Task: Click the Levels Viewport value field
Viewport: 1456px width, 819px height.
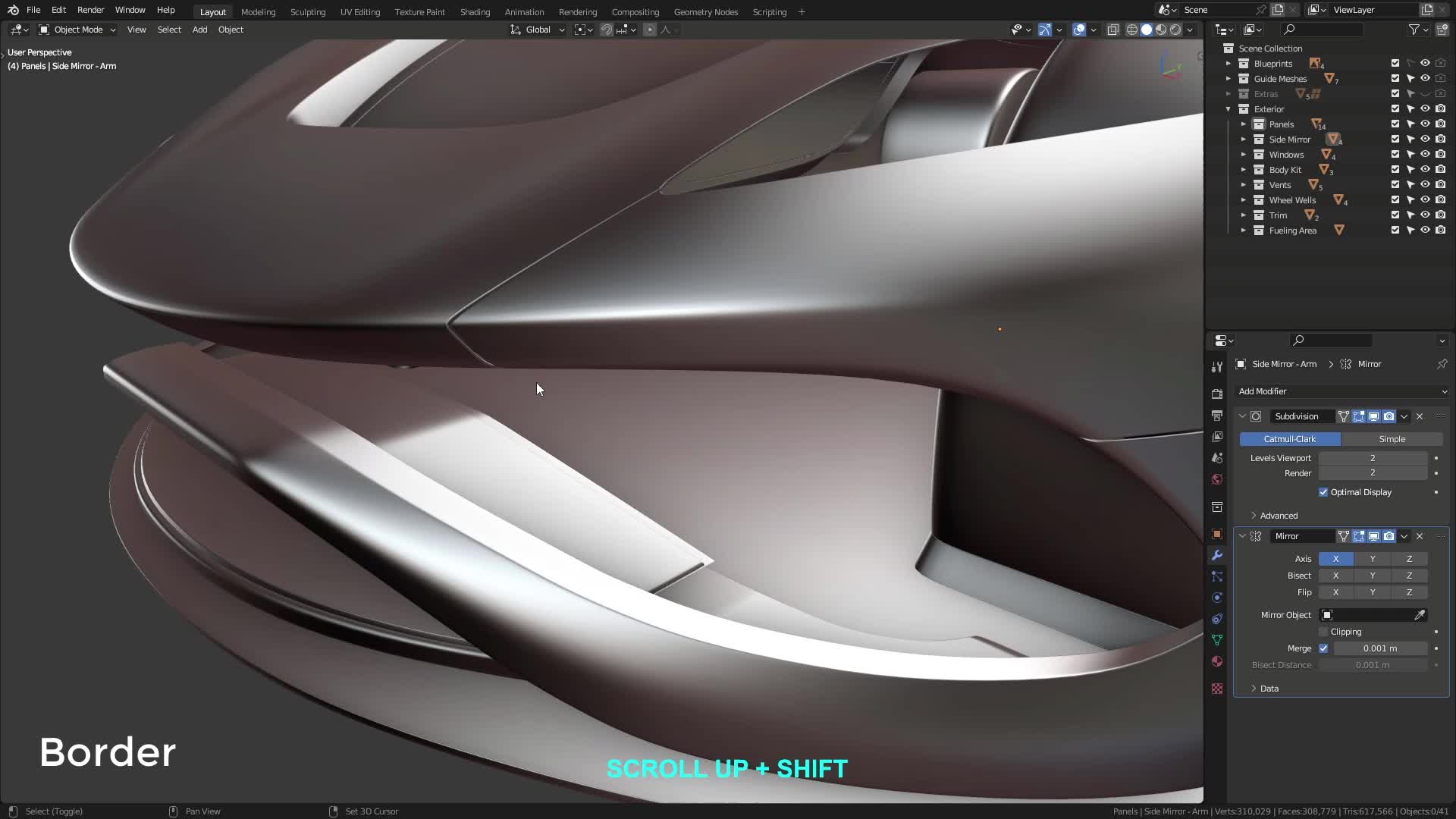Action: tap(1373, 458)
